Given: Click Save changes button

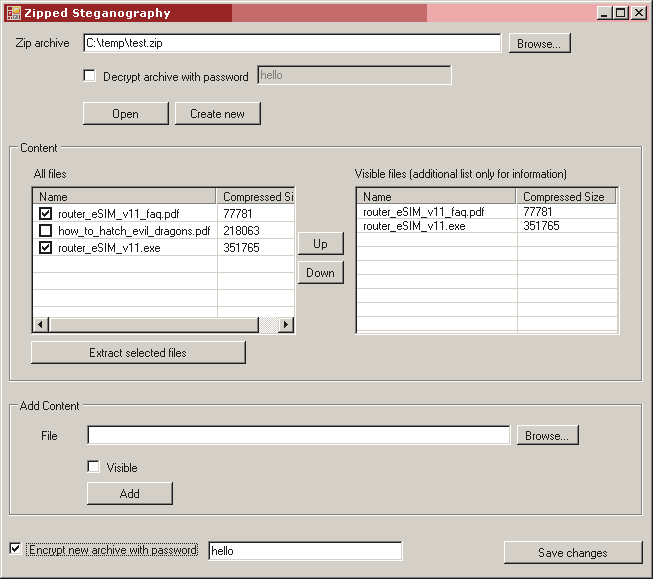Looking at the screenshot, I should click(x=573, y=553).
